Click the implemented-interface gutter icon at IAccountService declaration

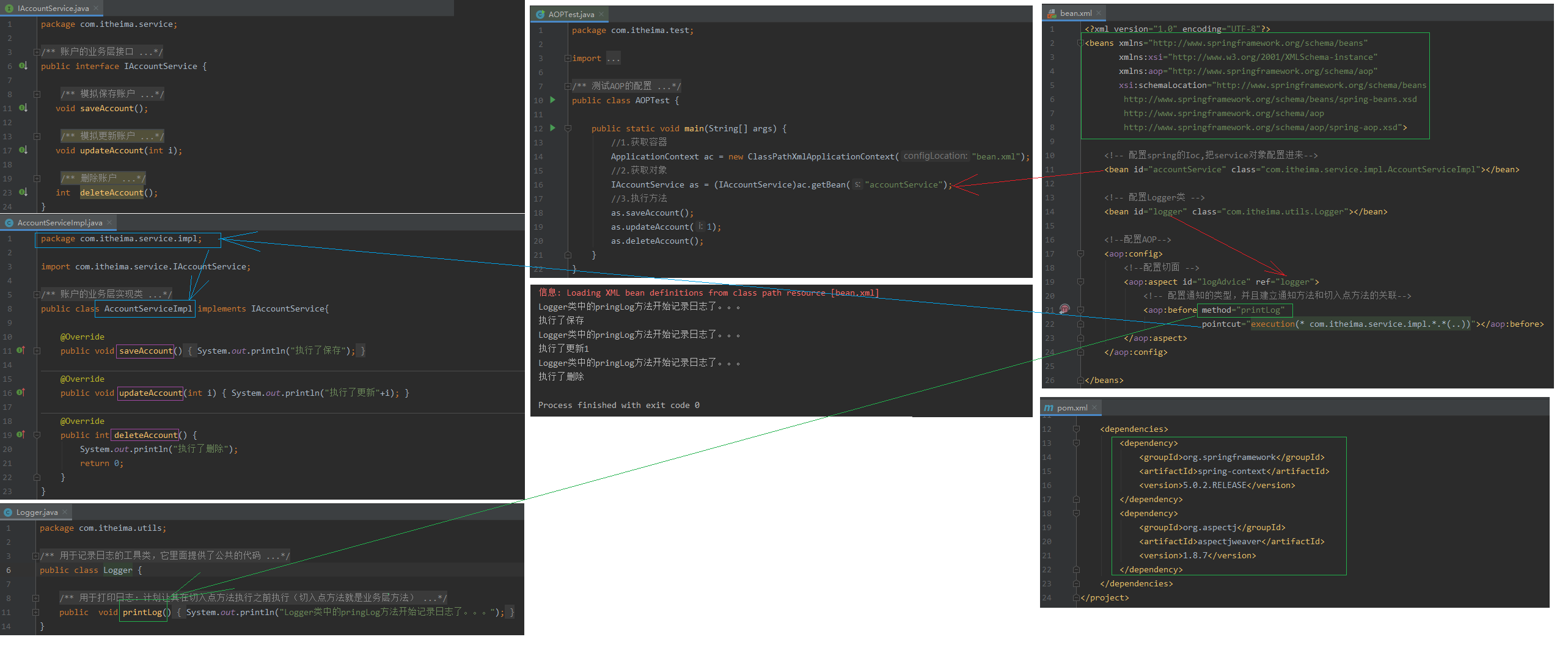tap(23, 65)
